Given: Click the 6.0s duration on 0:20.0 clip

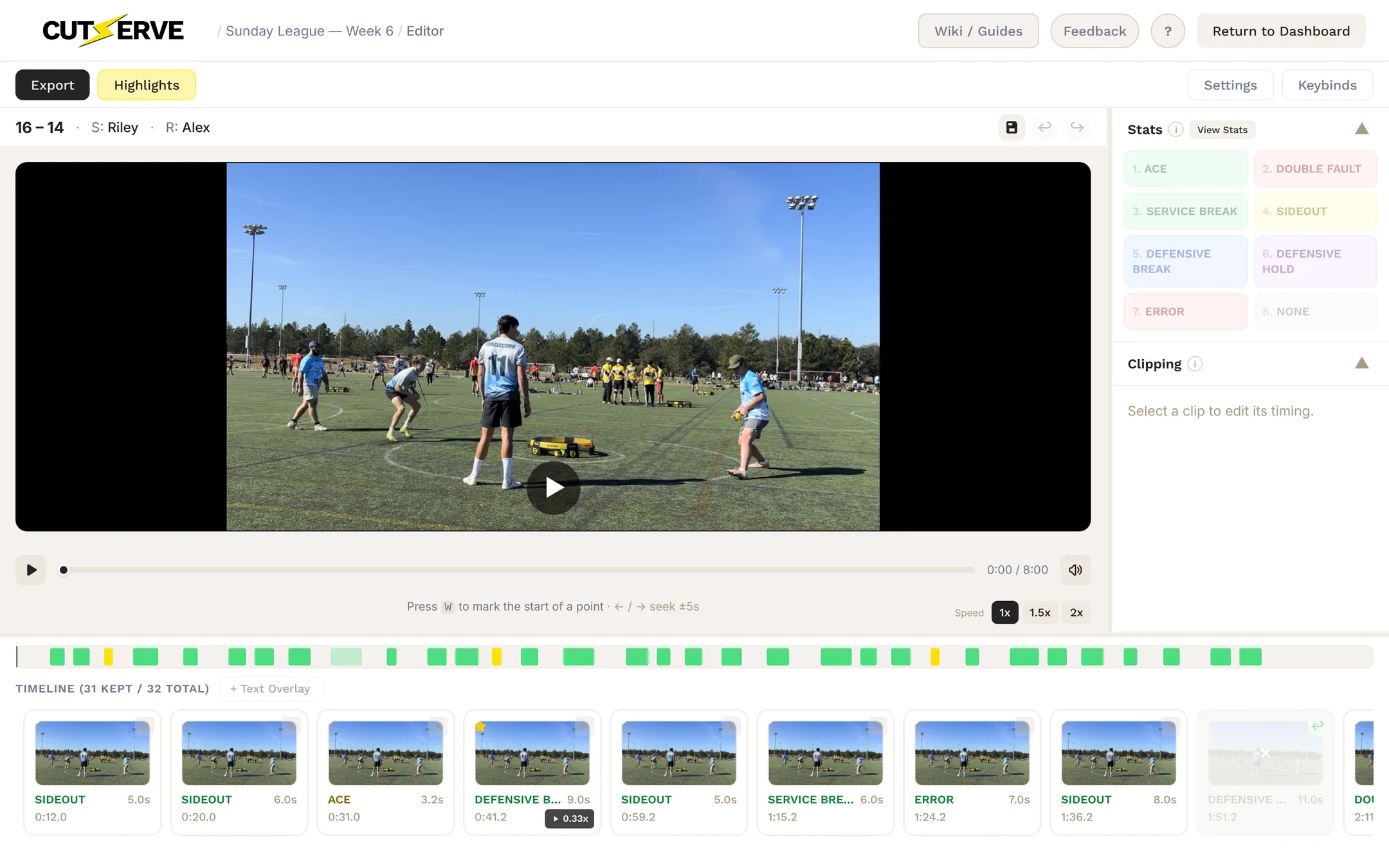Looking at the screenshot, I should (285, 800).
